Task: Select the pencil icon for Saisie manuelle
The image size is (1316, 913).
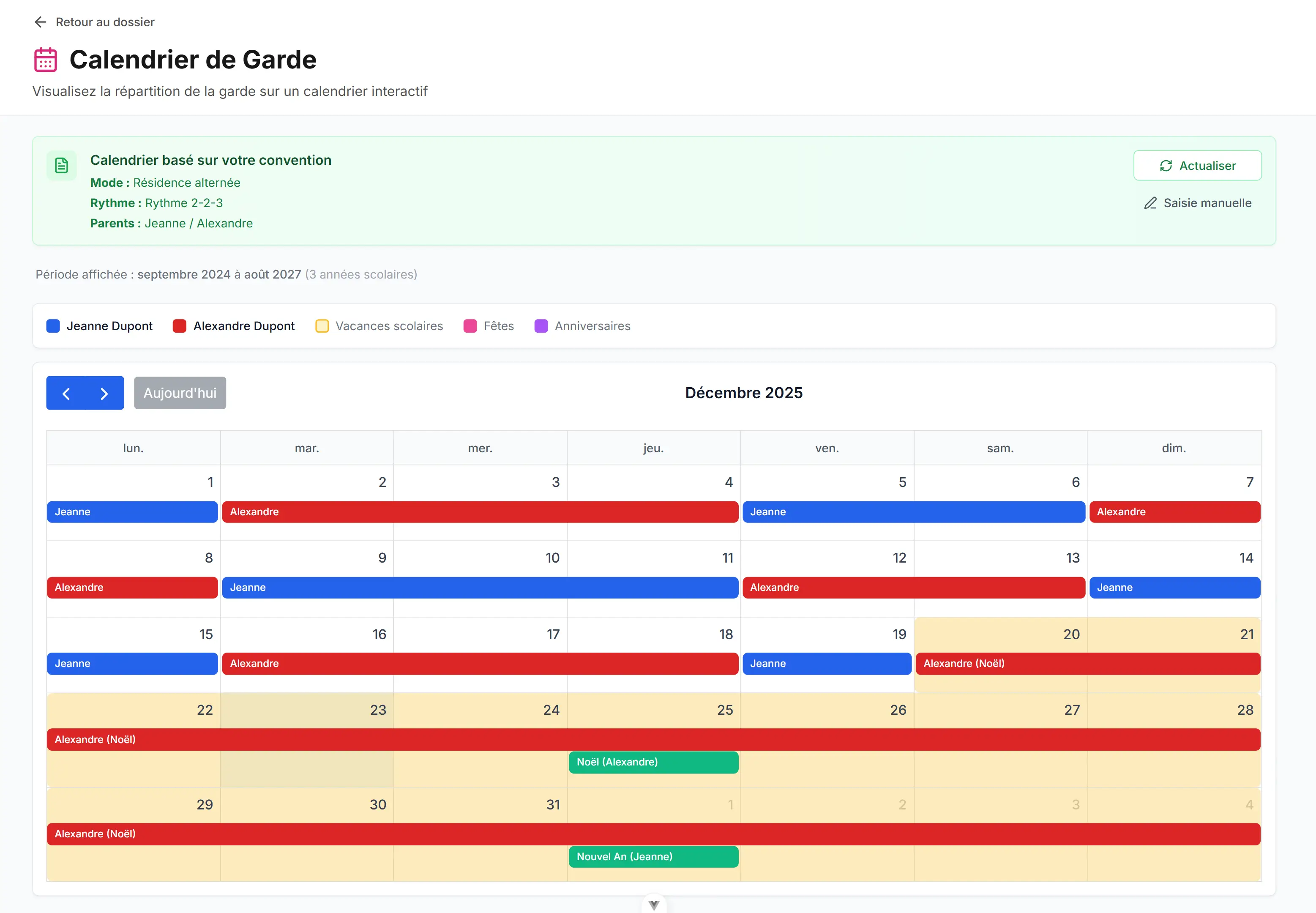Action: coord(1151,203)
